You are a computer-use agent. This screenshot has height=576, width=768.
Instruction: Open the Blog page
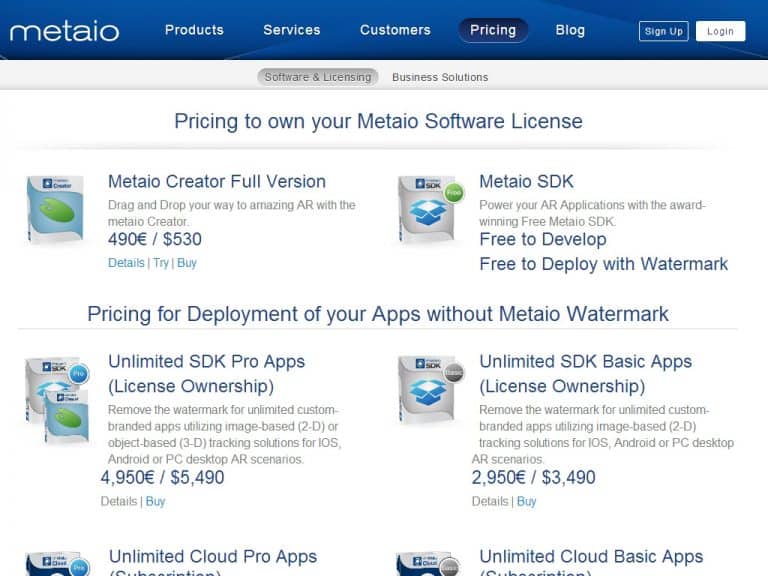(x=570, y=30)
